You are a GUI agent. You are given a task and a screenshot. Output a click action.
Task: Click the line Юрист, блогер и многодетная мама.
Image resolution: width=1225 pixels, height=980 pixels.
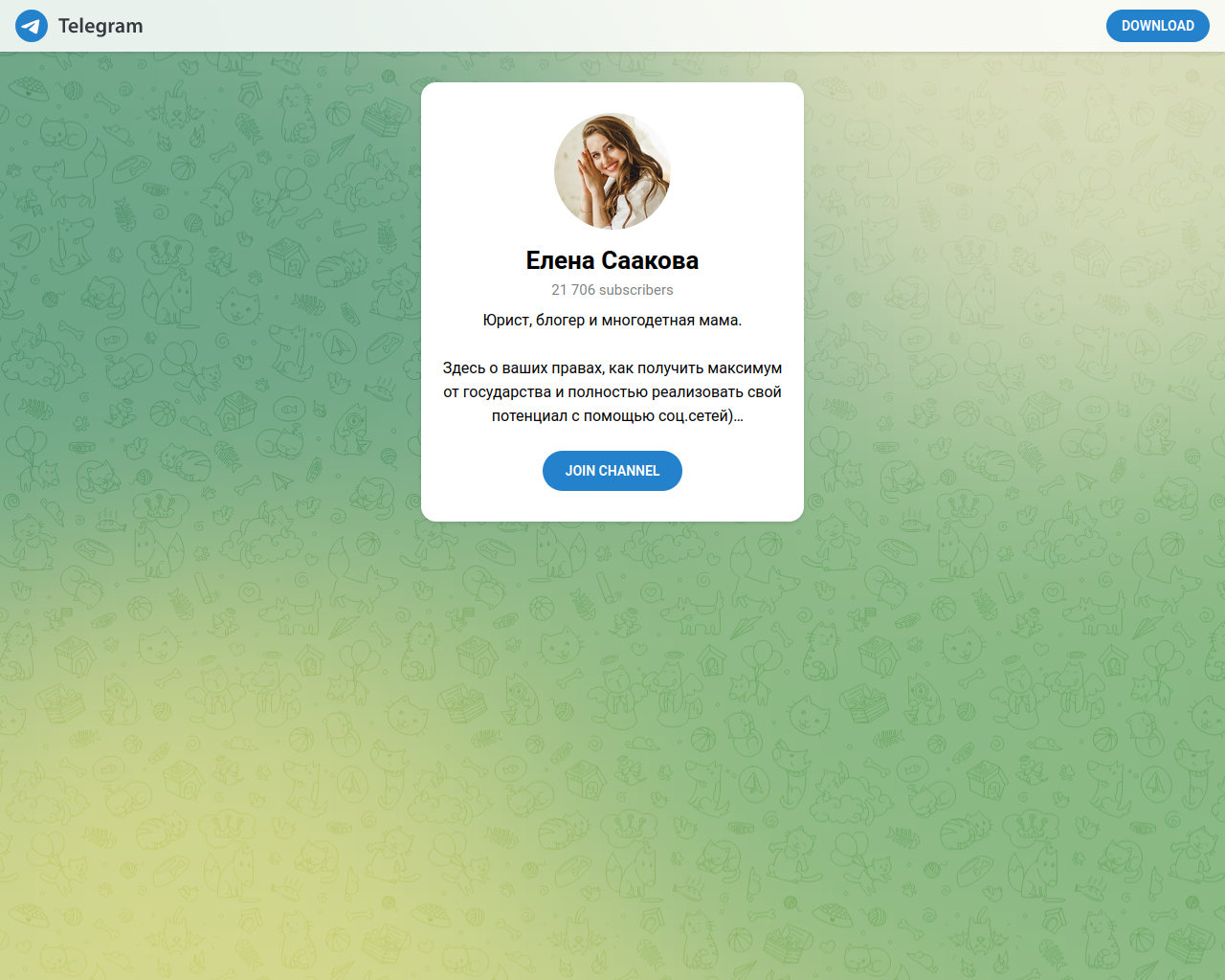[x=612, y=321]
